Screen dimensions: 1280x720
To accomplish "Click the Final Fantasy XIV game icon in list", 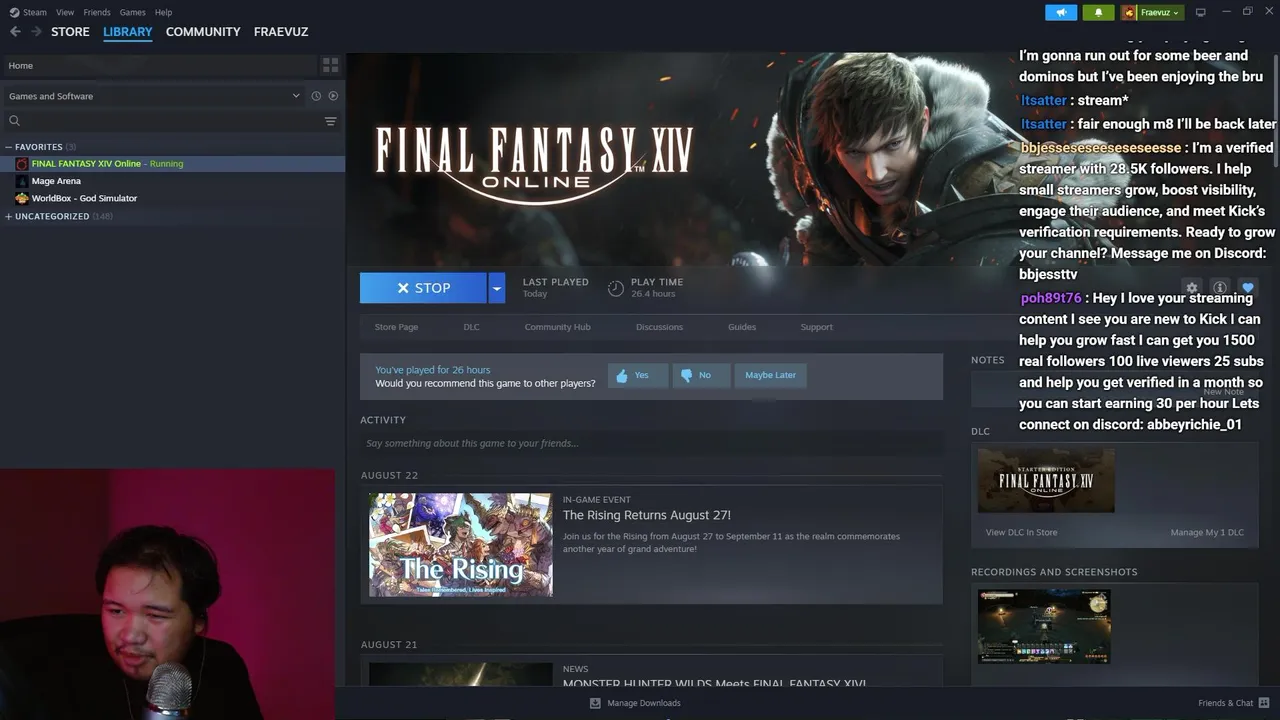I will coord(22,164).
